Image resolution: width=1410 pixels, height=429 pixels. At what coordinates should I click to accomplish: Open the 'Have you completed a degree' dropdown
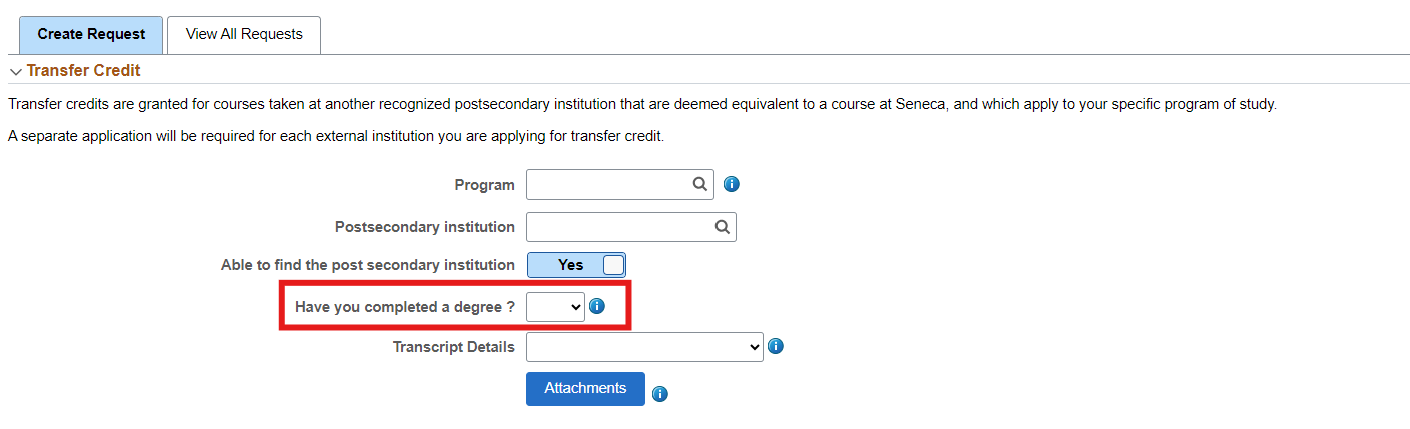[556, 307]
